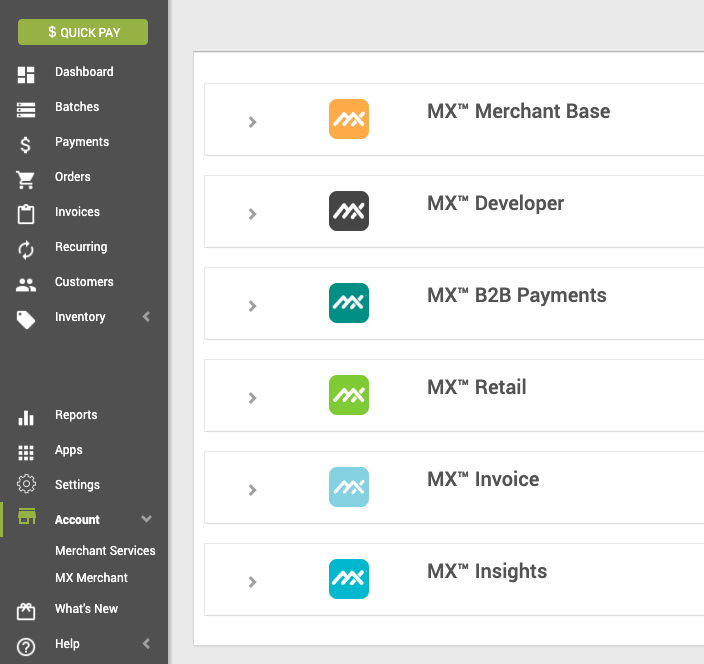
Task: Expand the MX Developer row chevron
Action: [x=252, y=214]
